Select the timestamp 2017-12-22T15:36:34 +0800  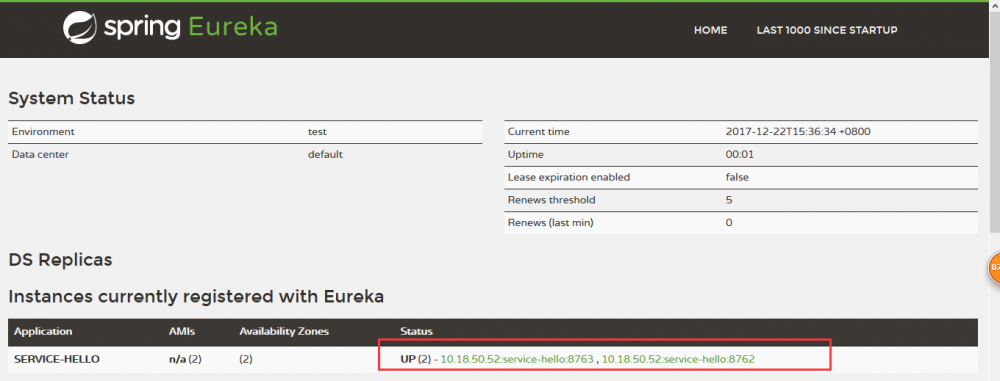(x=798, y=131)
